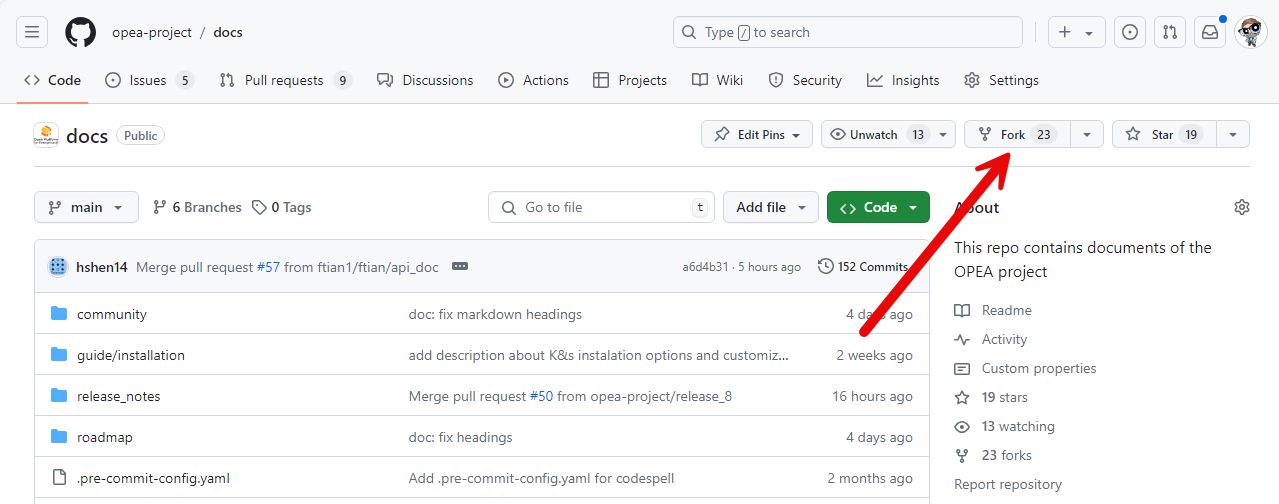Open the Insights tab
Screen dimensions: 1279x504
(x=903, y=80)
